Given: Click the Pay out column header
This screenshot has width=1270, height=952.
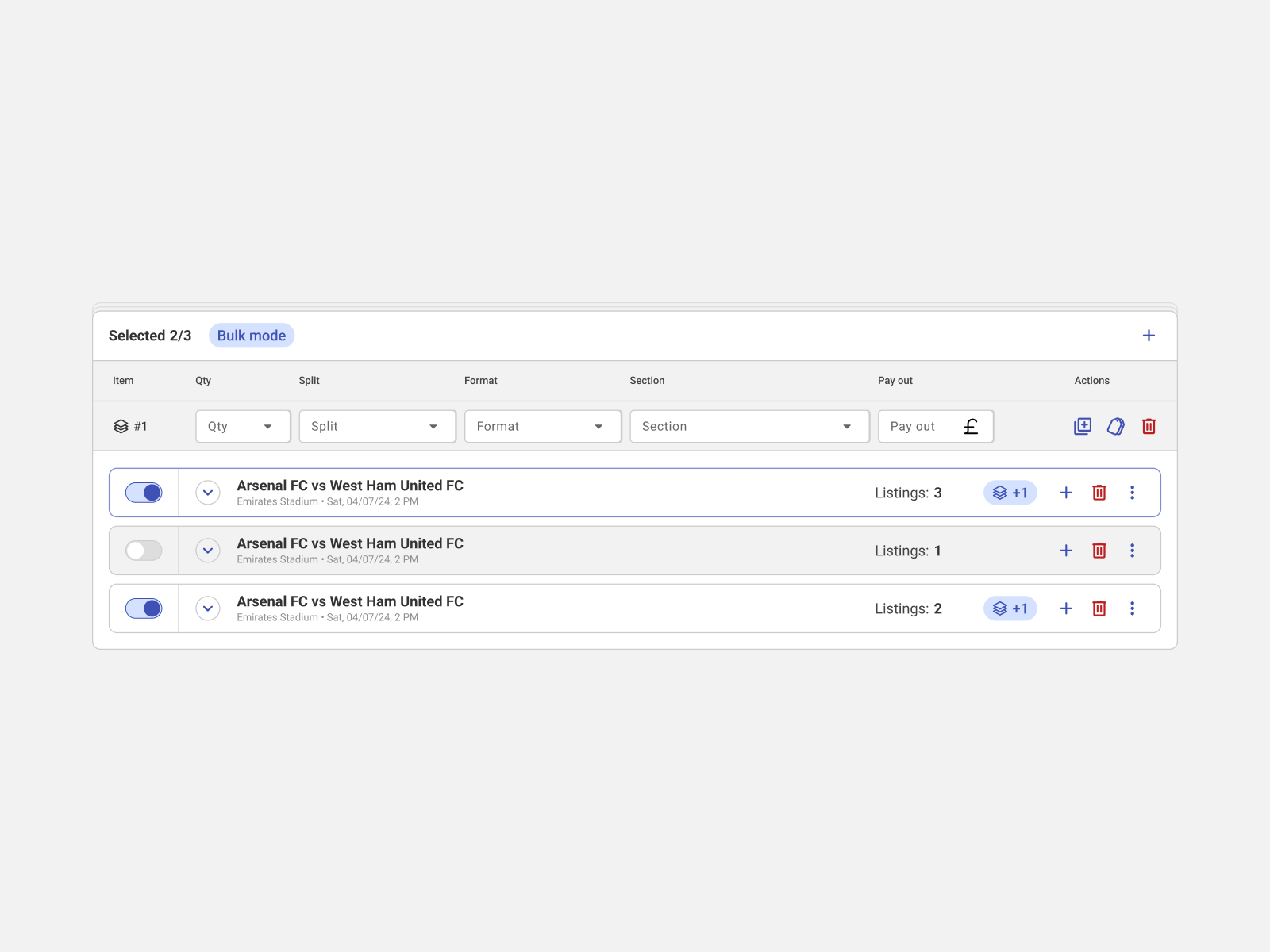Looking at the screenshot, I should [x=895, y=381].
